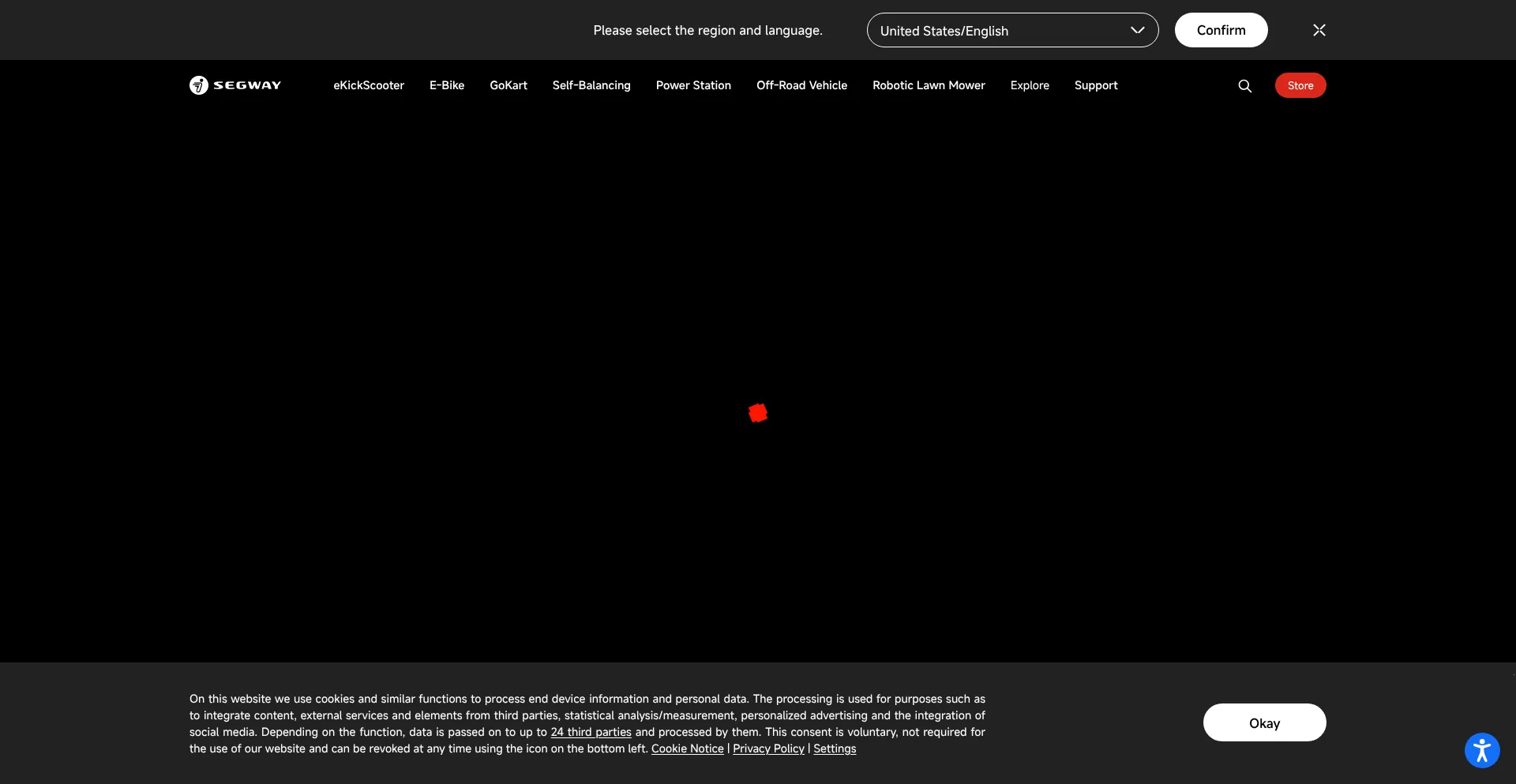Screen dimensions: 1516x784
Task: Open the Self-Balancing navigation item
Action: [591, 85]
